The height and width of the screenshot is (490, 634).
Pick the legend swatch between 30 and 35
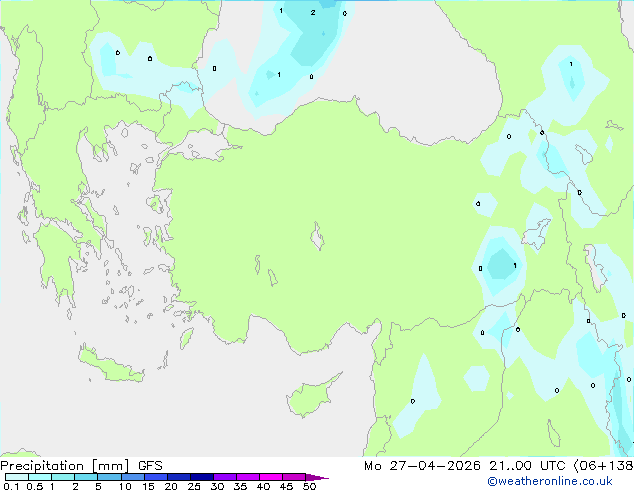point(225,477)
